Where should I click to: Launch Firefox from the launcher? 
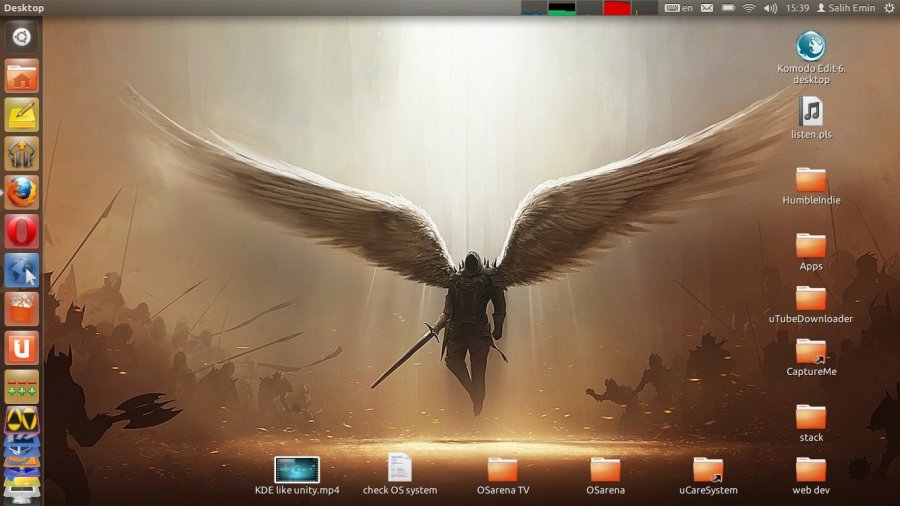pos(22,192)
